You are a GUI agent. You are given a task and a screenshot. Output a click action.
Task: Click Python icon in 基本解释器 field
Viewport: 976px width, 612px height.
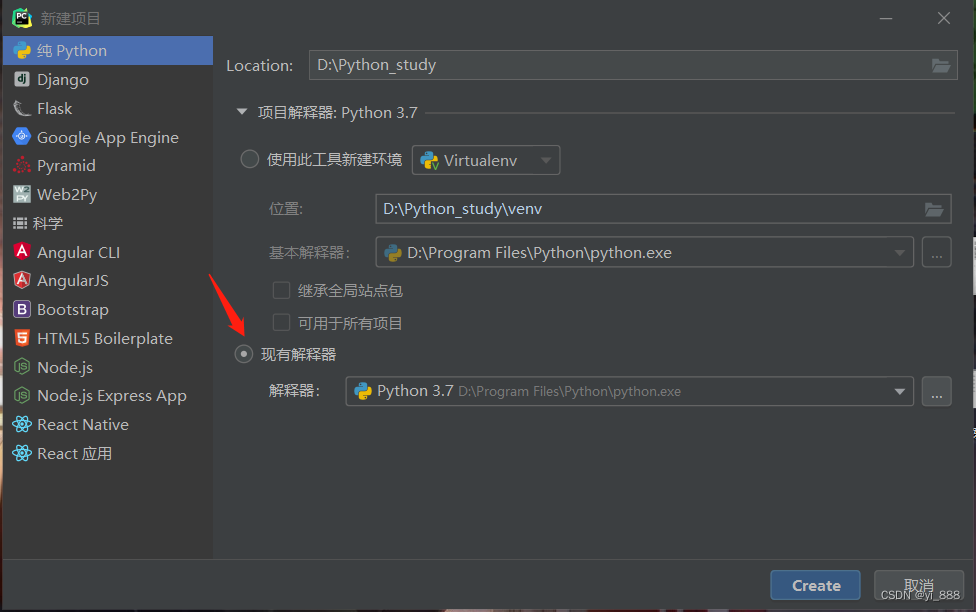(393, 252)
